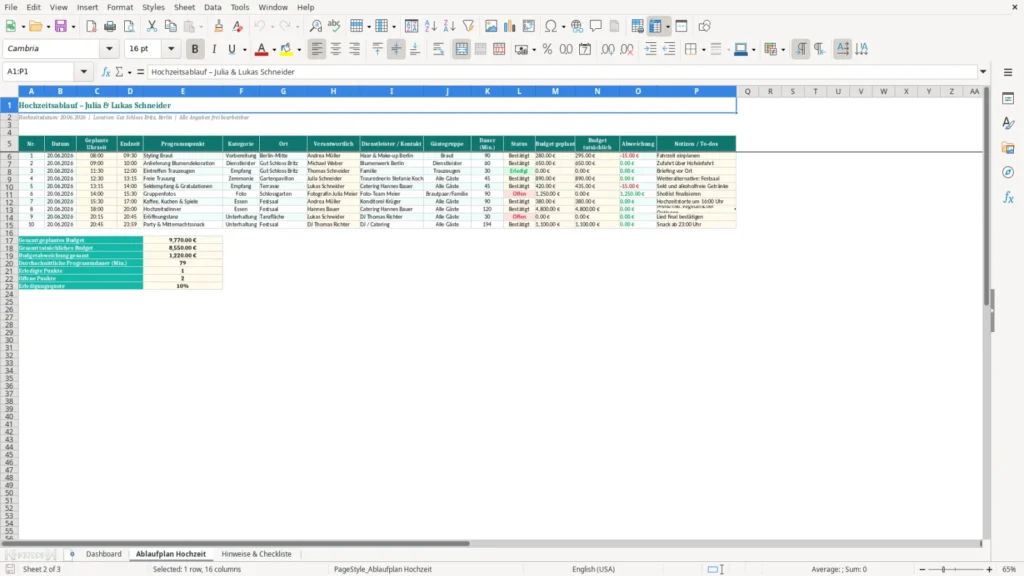Toggle wrap text for the cell
Screen dimensions: 1024x576
click(x=438, y=49)
